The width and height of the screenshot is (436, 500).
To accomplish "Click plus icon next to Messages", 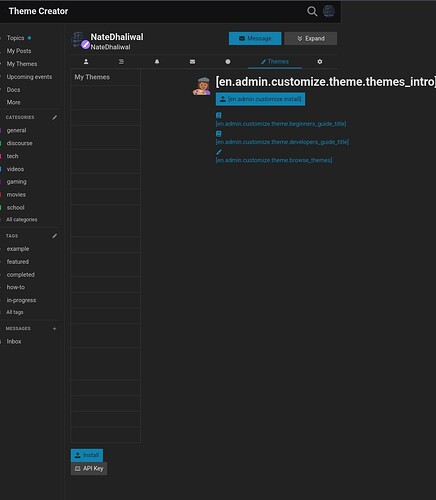I will (x=55, y=329).
